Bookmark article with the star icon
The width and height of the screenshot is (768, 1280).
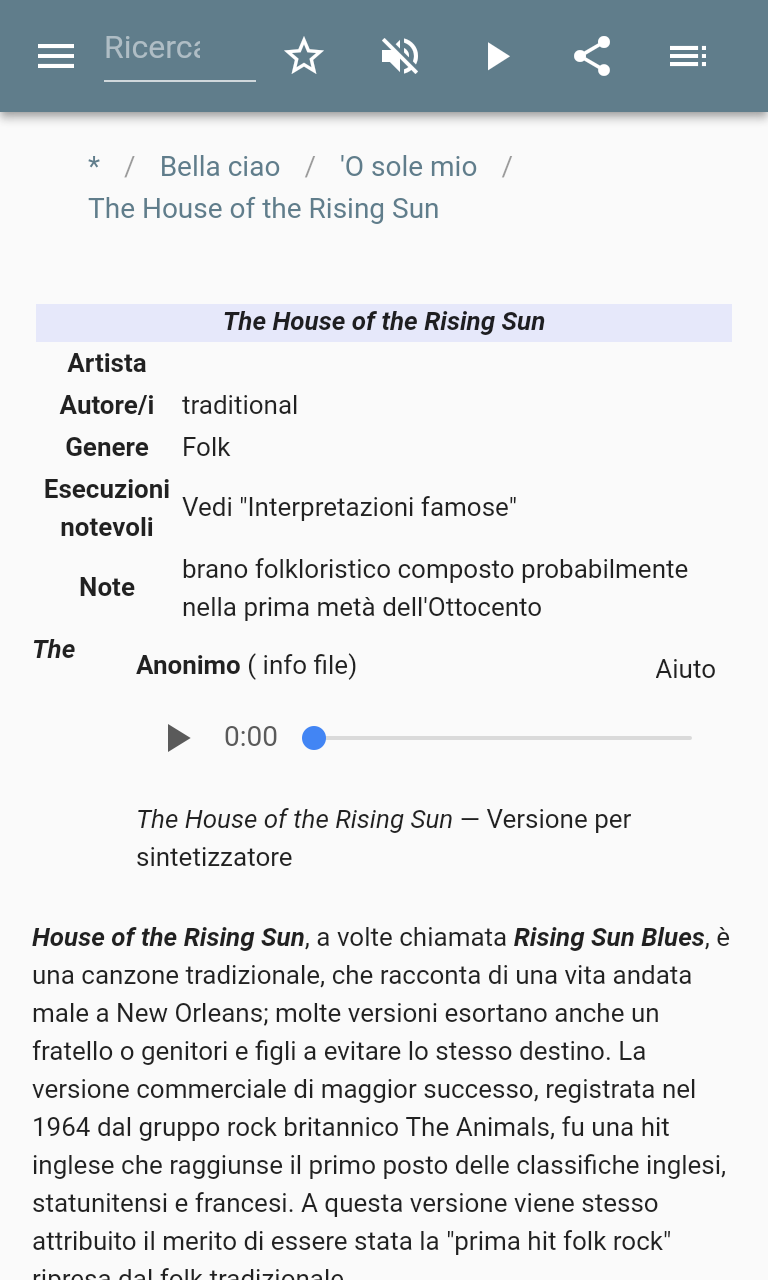pos(304,56)
